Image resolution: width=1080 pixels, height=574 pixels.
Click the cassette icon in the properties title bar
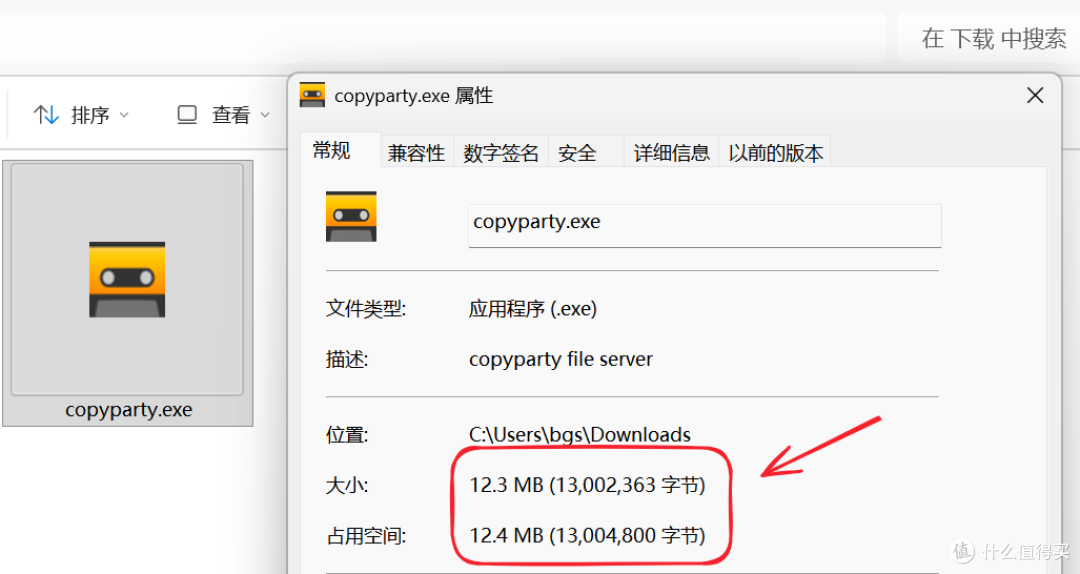[x=312, y=95]
